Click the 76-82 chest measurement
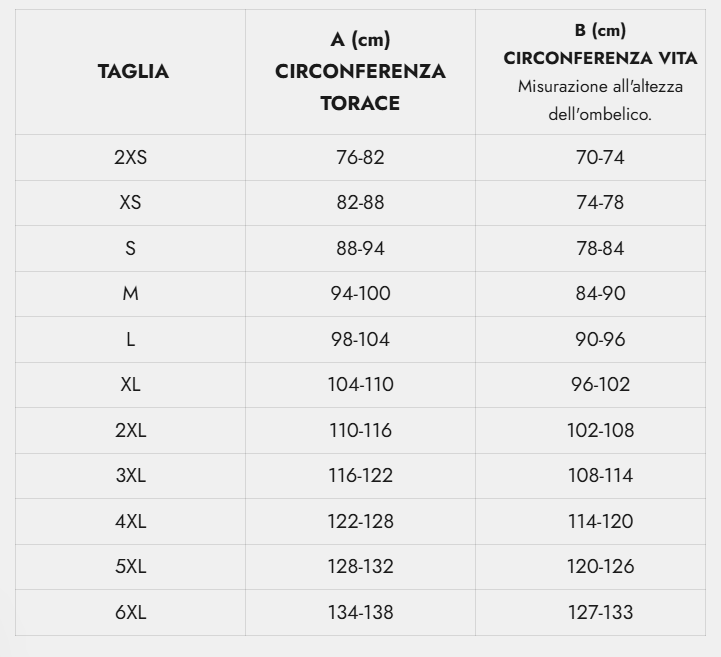721x657 pixels. tap(360, 157)
